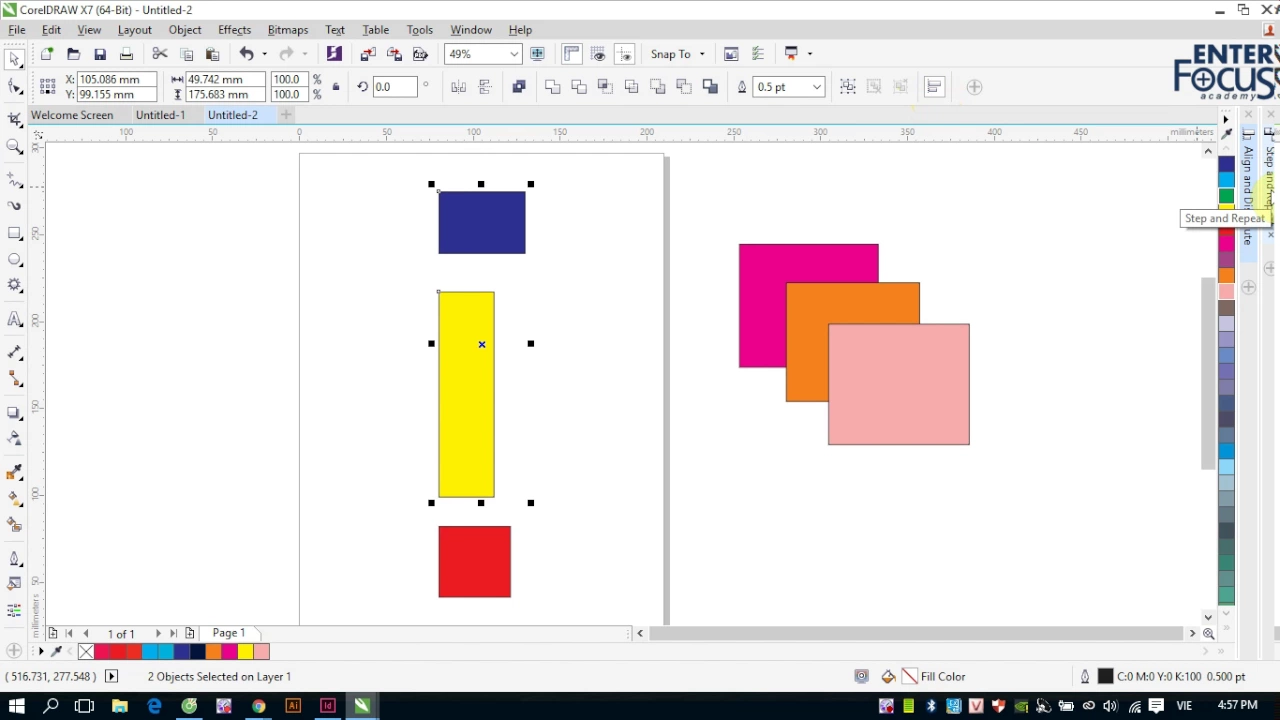This screenshot has height=720, width=1280.
Task: Click the Group objects icon
Action: pyautogui.click(x=848, y=87)
